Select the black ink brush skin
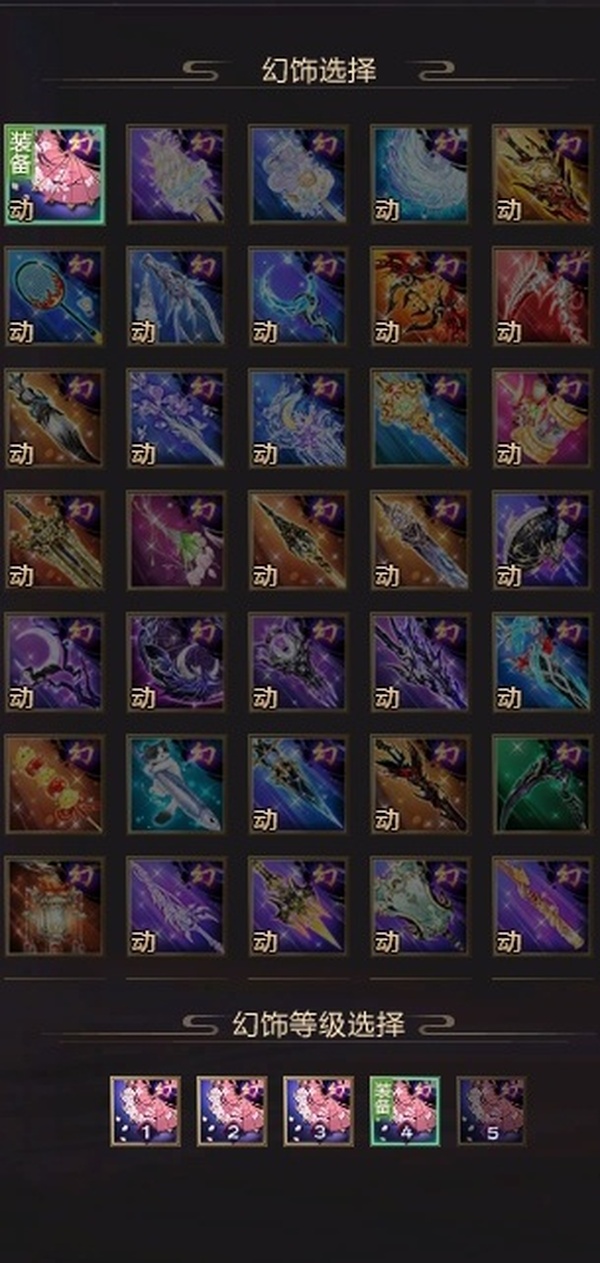This screenshot has width=600, height=1263. coord(54,418)
